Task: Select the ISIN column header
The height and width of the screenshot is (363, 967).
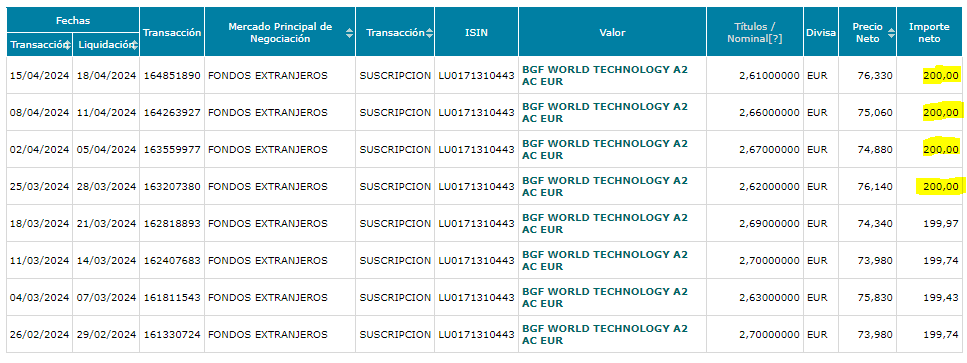Action: [476, 33]
